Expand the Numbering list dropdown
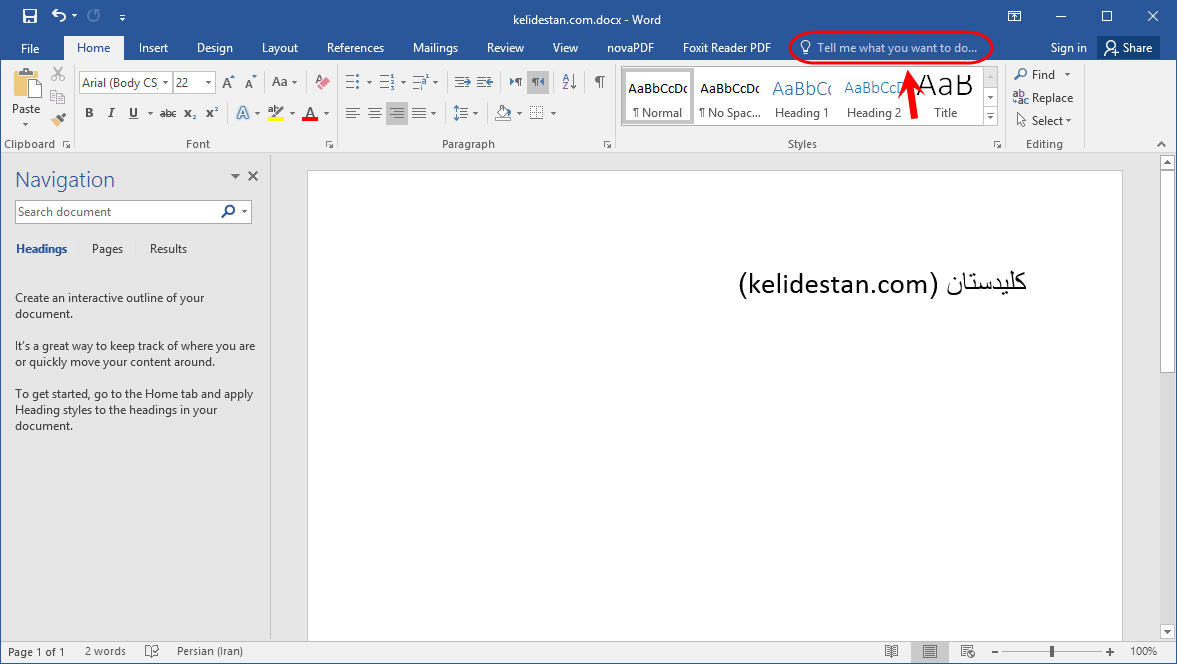The image size is (1177, 664). [403, 83]
